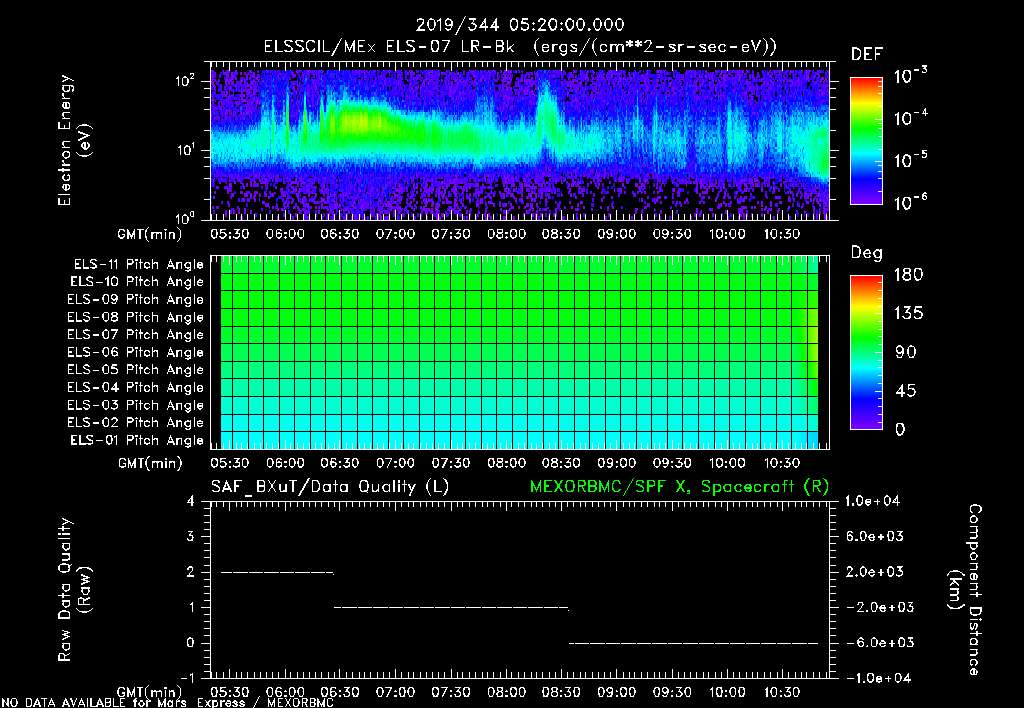The height and width of the screenshot is (708, 1024).
Task: Click the 08:30 tick on spectrogram time axis
Action: 561,234
